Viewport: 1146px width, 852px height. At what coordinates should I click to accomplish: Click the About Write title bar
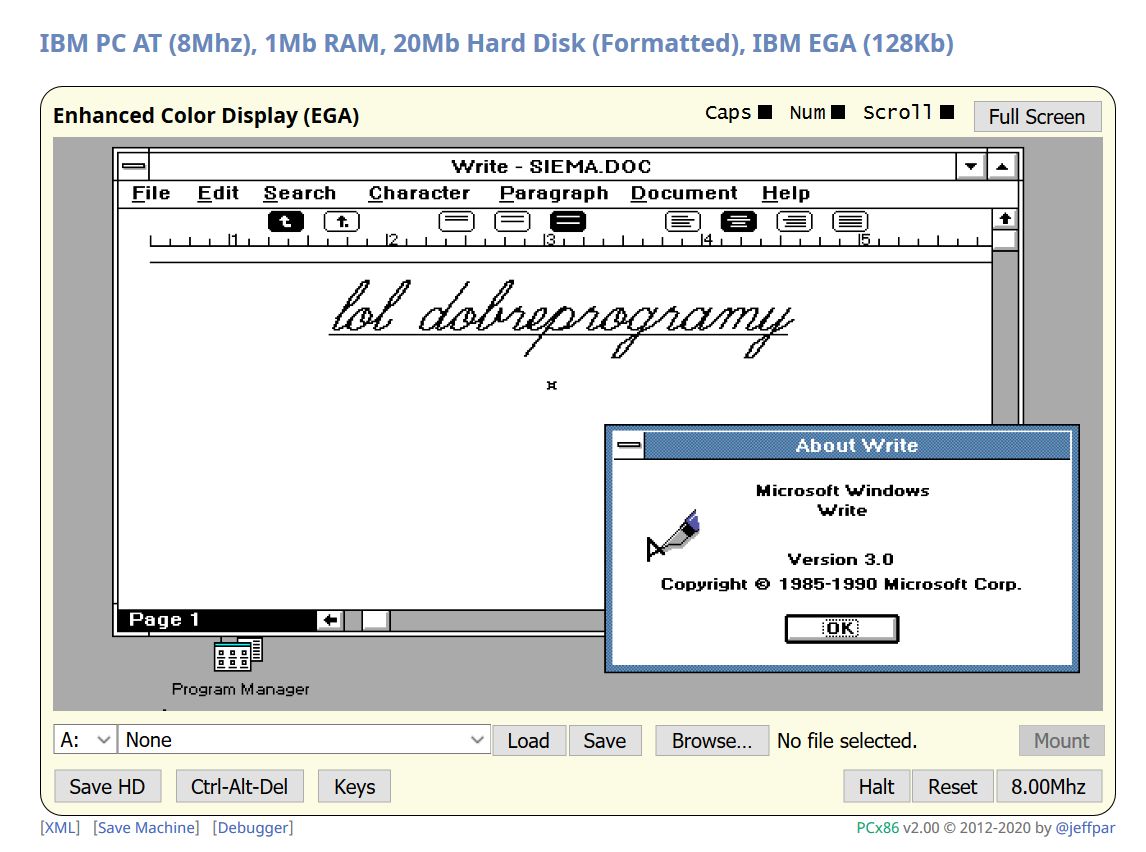click(x=857, y=445)
